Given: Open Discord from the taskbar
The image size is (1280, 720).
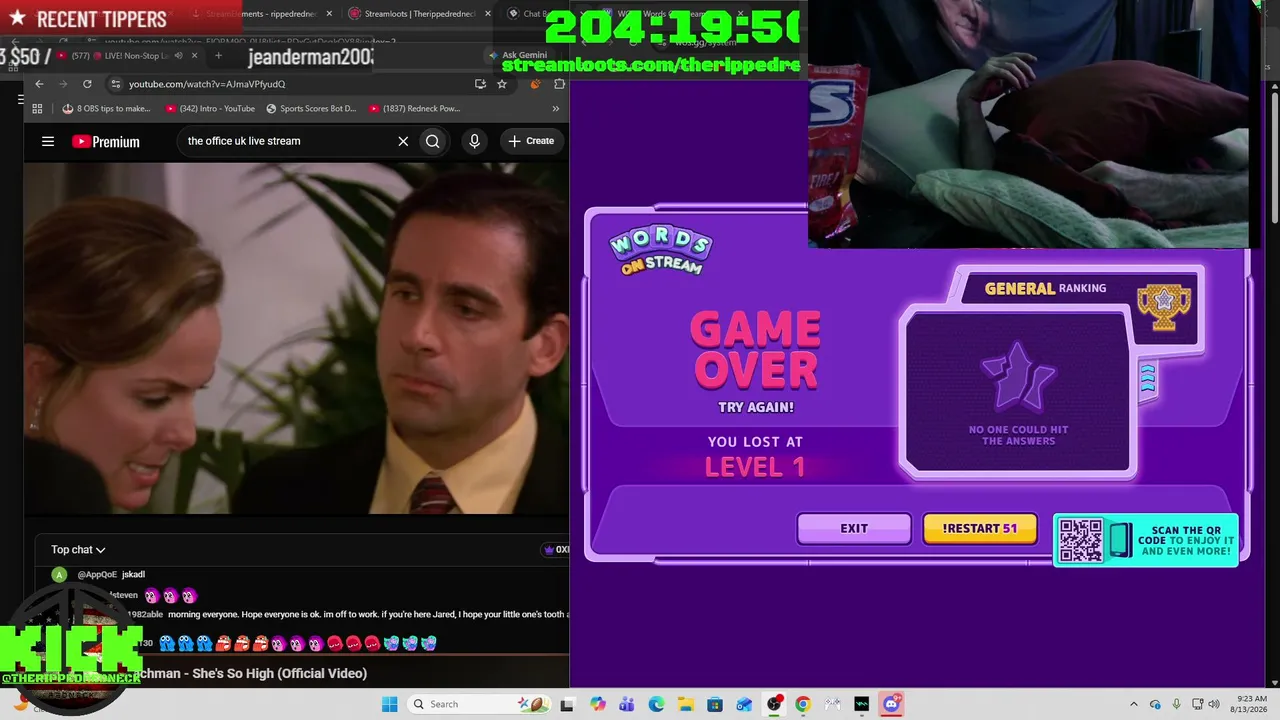Looking at the screenshot, I should click(891, 704).
